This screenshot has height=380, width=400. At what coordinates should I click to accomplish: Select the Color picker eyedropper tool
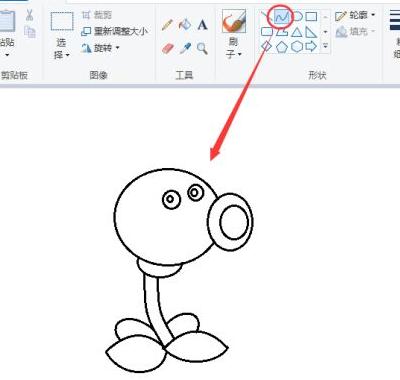pos(185,49)
